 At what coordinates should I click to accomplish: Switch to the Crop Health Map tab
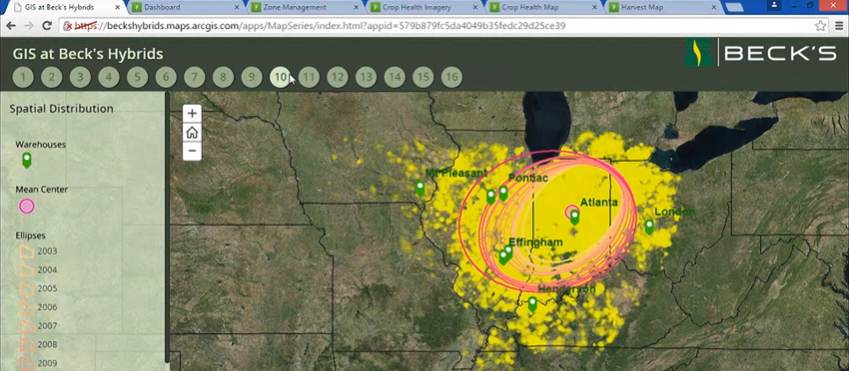pyautogui.click(x=541, y=8)
